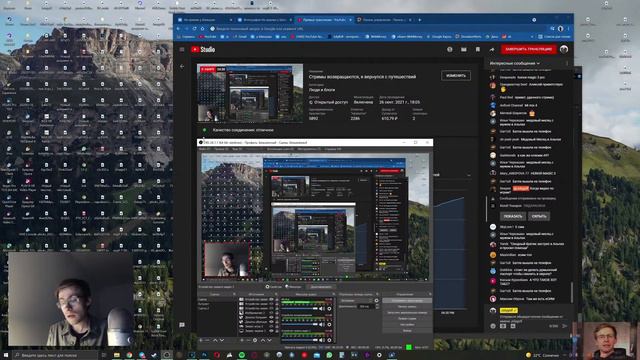Open the YouTube Studio hamburger menu
The height and width of the screenshot is (360, 640).
(182, 49)
